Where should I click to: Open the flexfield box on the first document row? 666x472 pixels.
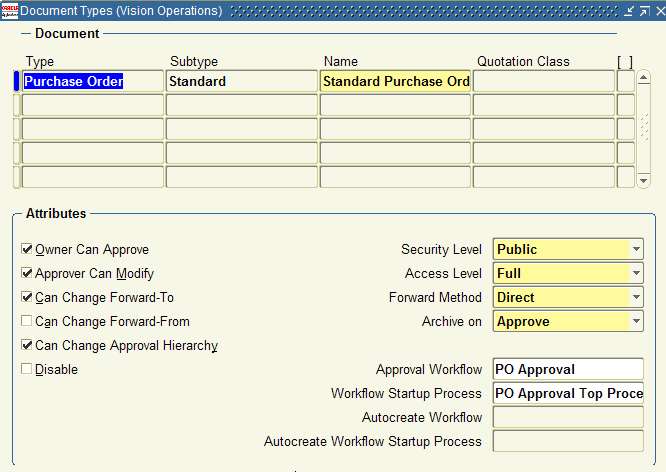[x=625, y=81]
